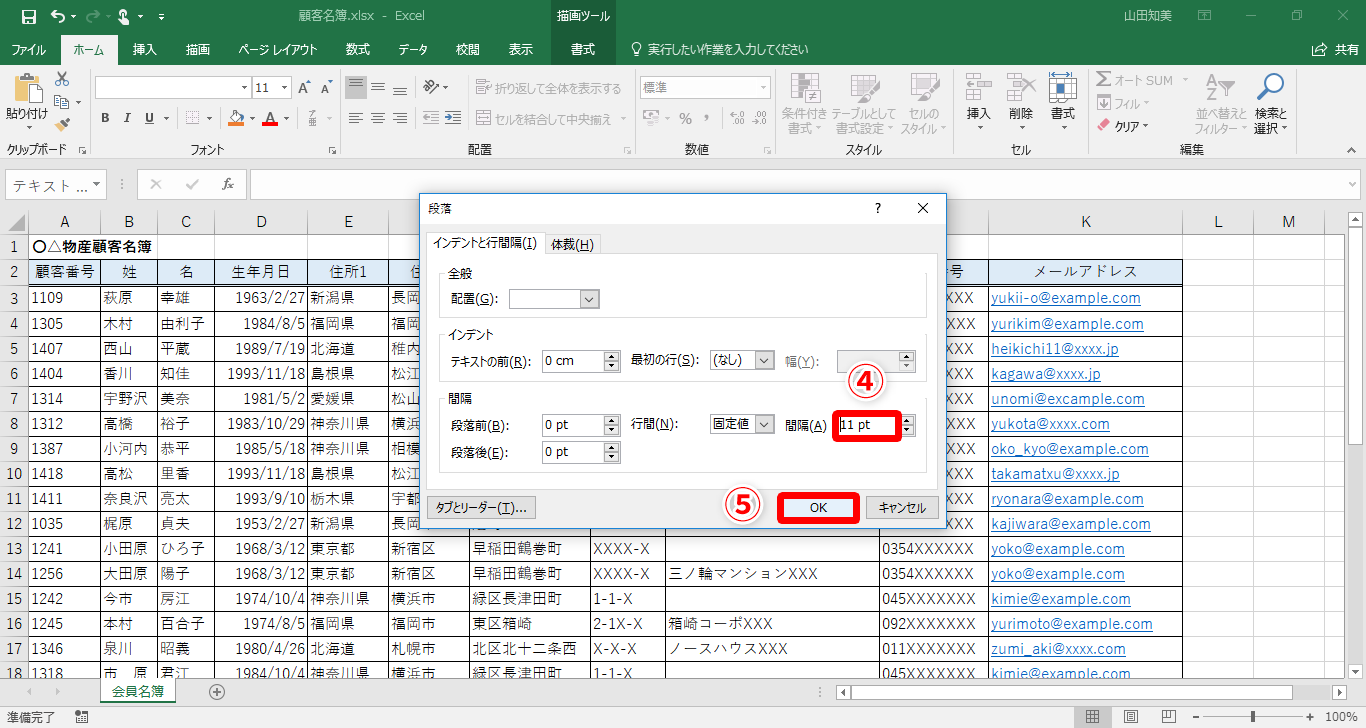Decrease the font size
The image size is (1366, 728).
click(x=327, y=88)
